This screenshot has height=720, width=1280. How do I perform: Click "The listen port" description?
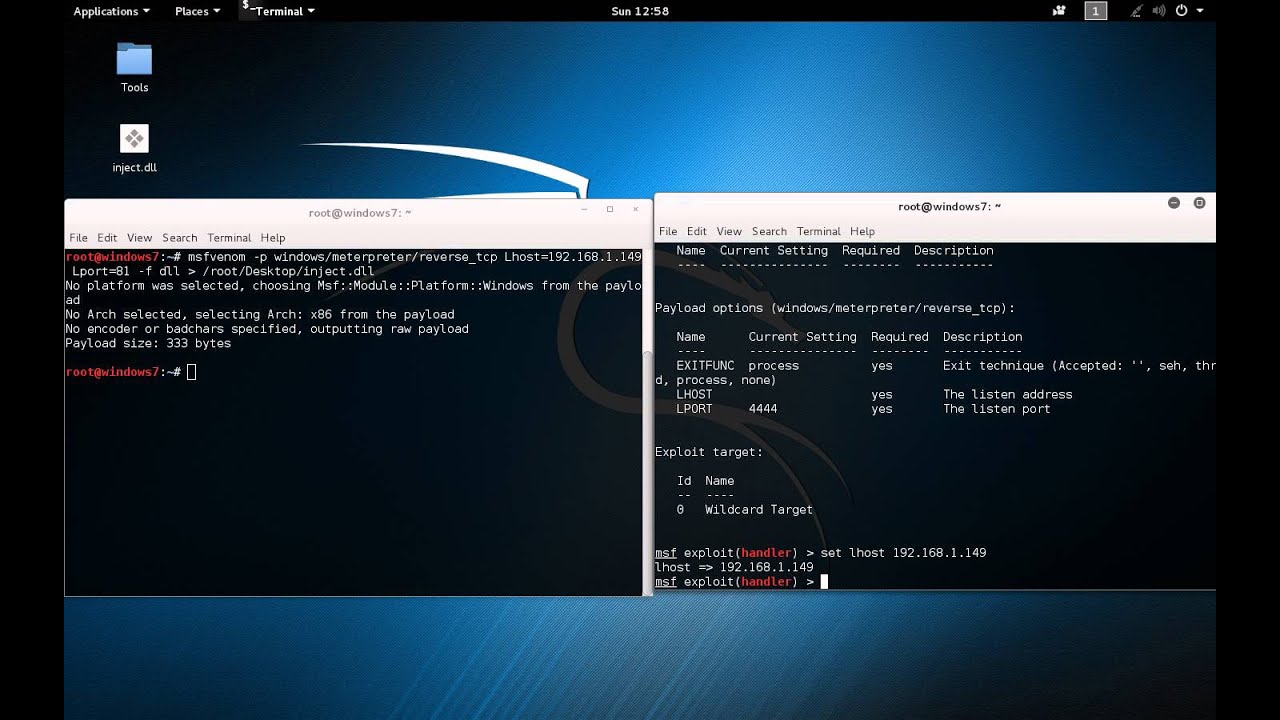coord(997,409)
